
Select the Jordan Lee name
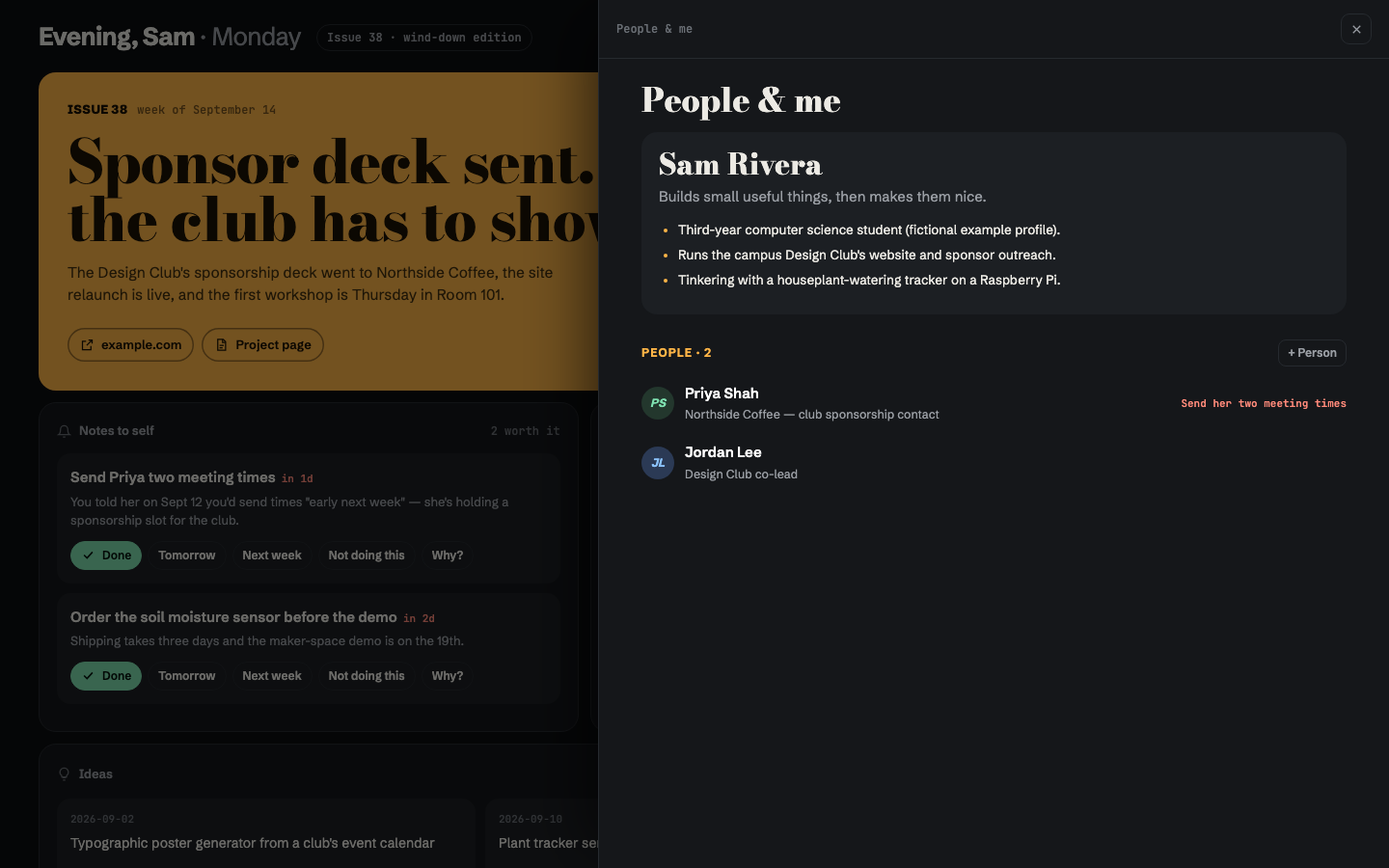pos(722,452)
